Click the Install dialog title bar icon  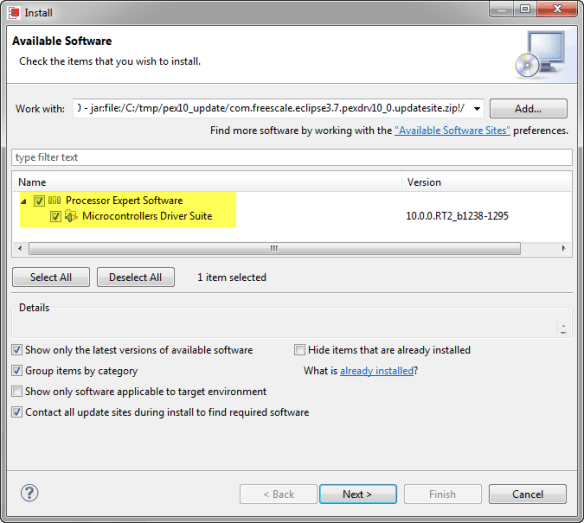pos(14,13)
